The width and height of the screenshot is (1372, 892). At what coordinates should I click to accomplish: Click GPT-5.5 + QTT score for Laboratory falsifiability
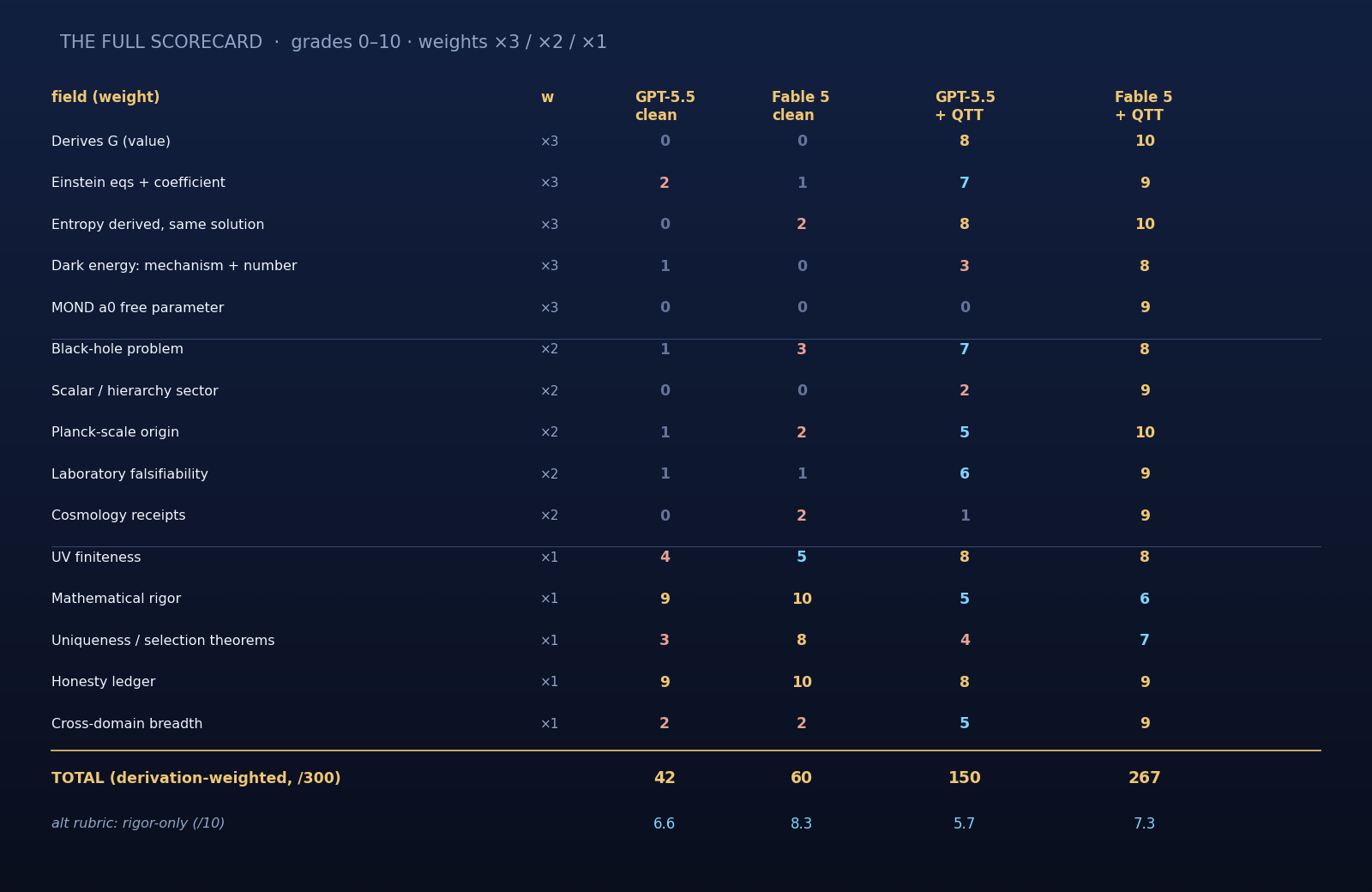[965, 474]
